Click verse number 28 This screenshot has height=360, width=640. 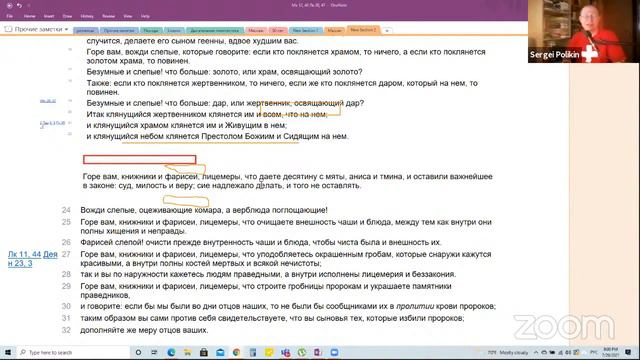66,274
